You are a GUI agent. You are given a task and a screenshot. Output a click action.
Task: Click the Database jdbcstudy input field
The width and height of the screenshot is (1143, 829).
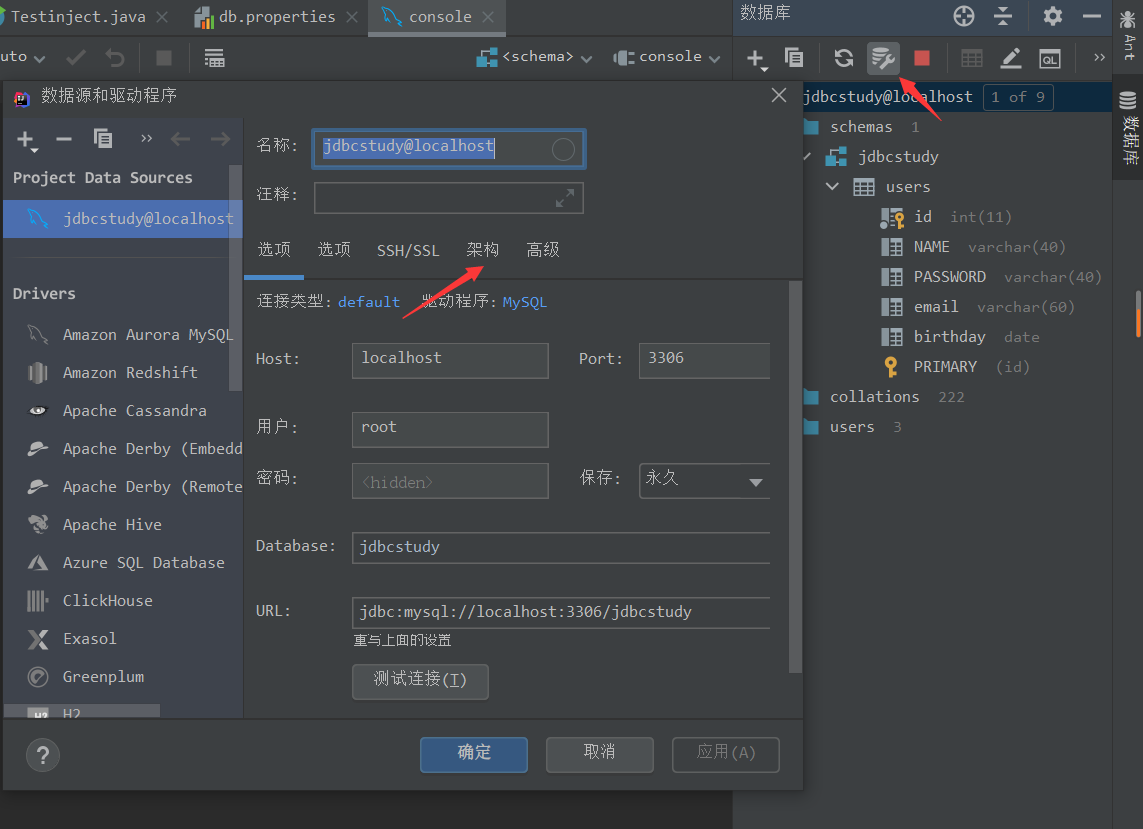(x=561, y=548)
